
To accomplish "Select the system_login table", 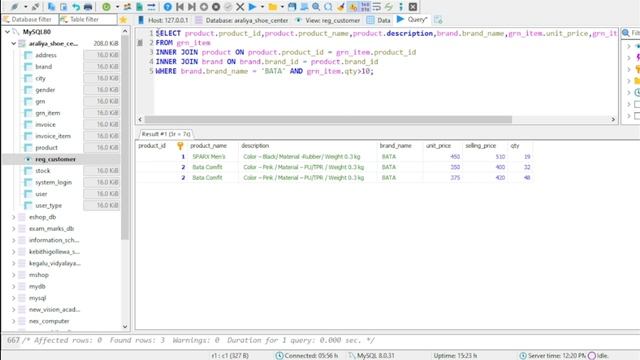I will tap(53, 182).
